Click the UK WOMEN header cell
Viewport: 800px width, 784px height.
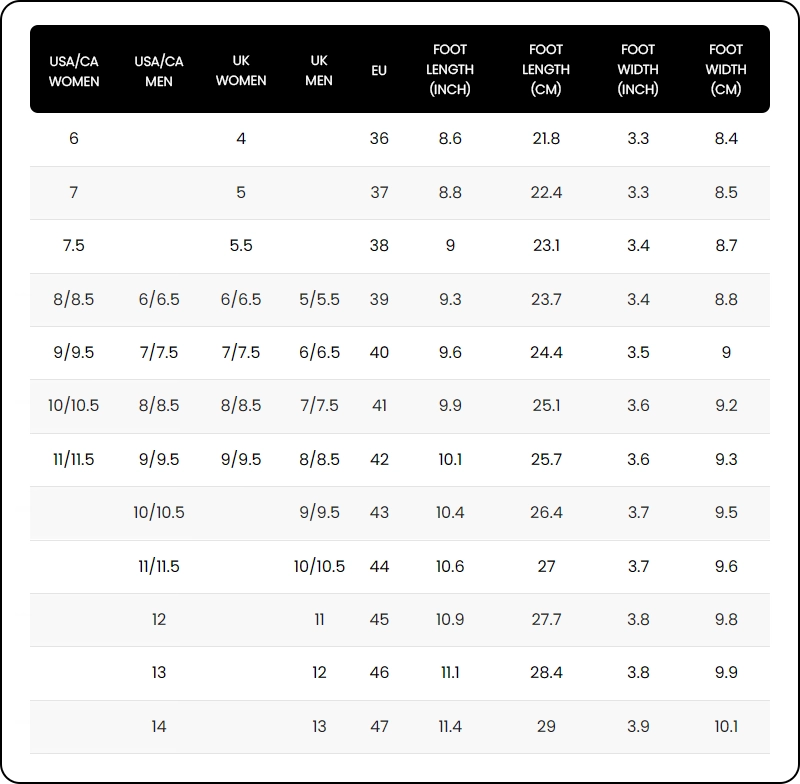coord(241,70)
